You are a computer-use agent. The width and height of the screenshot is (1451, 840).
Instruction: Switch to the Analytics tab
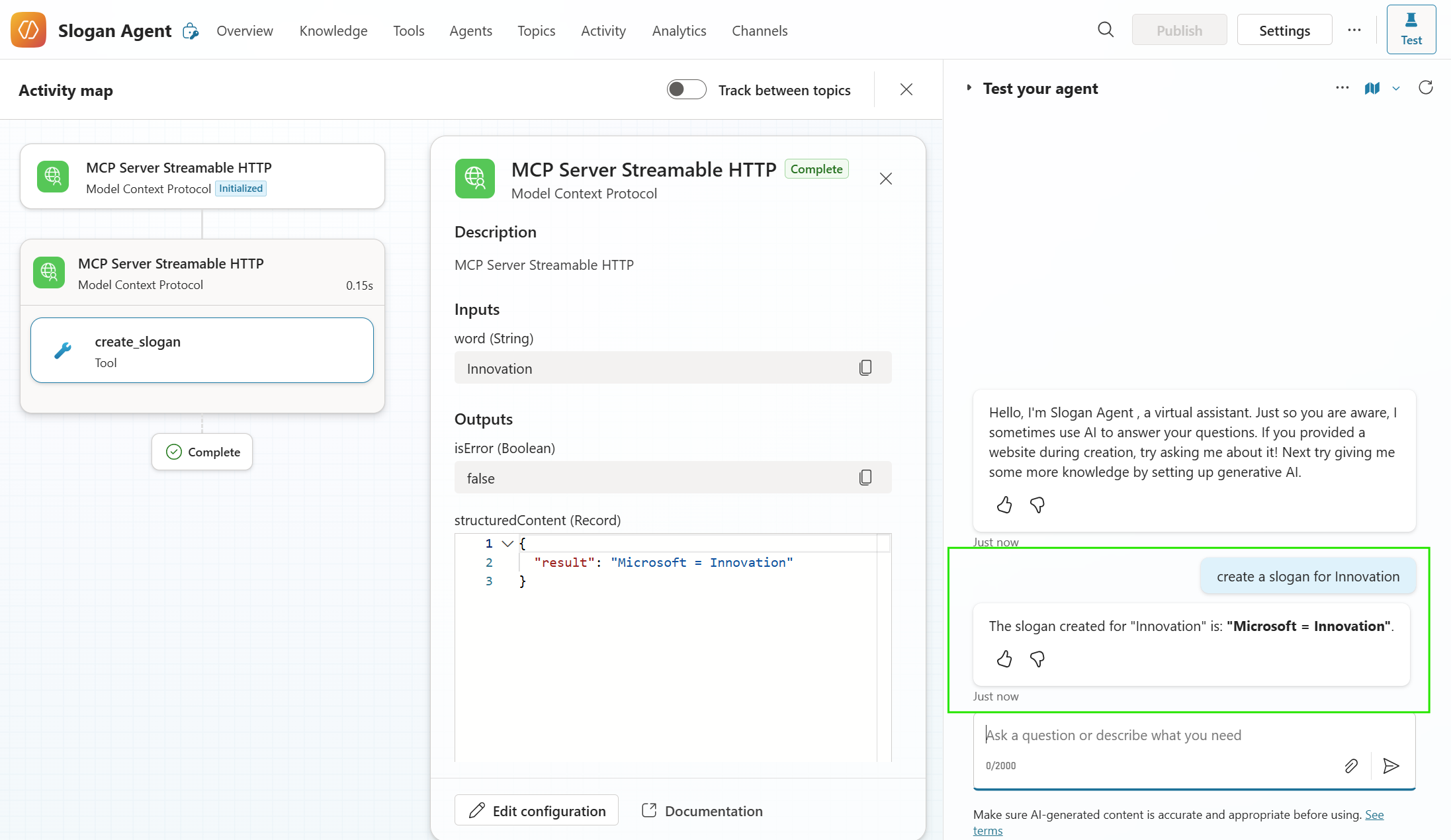coord(679,30)
